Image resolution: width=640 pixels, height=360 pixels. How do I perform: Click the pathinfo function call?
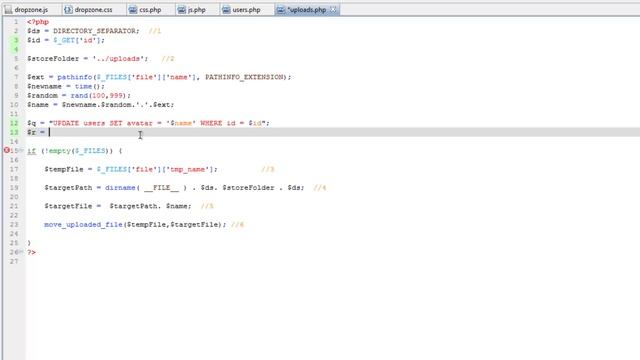(75, 77)
